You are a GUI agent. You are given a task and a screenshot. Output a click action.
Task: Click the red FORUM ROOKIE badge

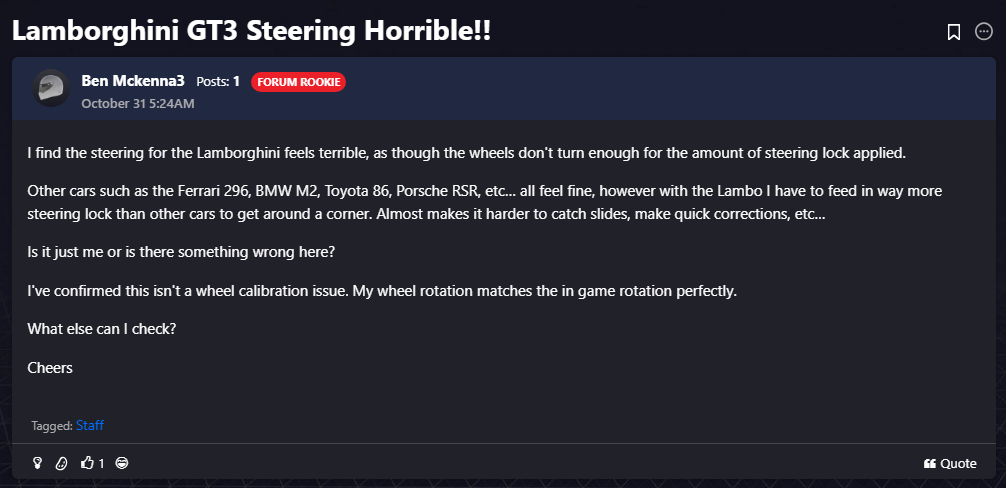(x=298, y=82)
